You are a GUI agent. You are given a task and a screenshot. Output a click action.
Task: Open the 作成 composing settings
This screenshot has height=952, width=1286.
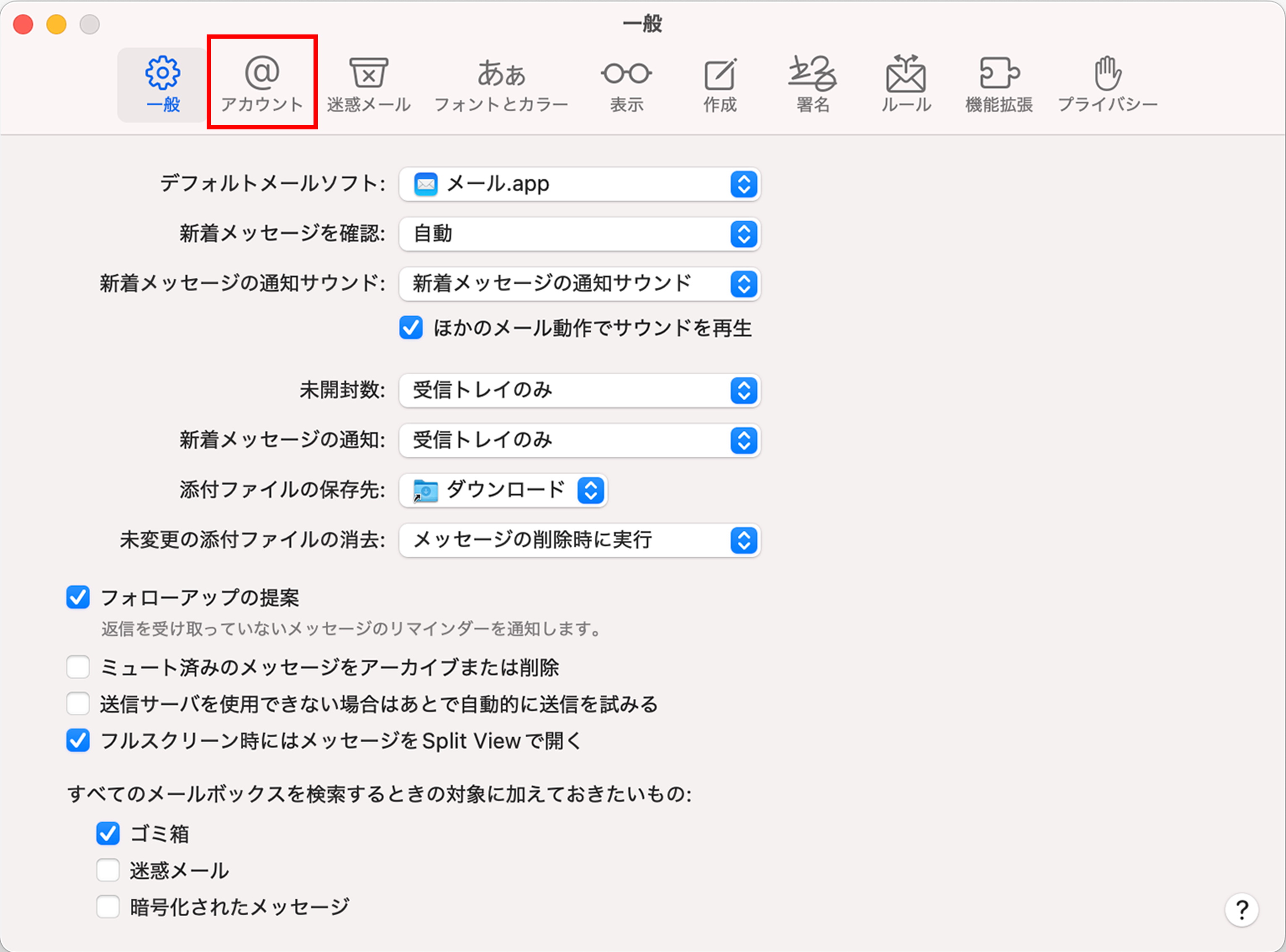coord(720,85)
